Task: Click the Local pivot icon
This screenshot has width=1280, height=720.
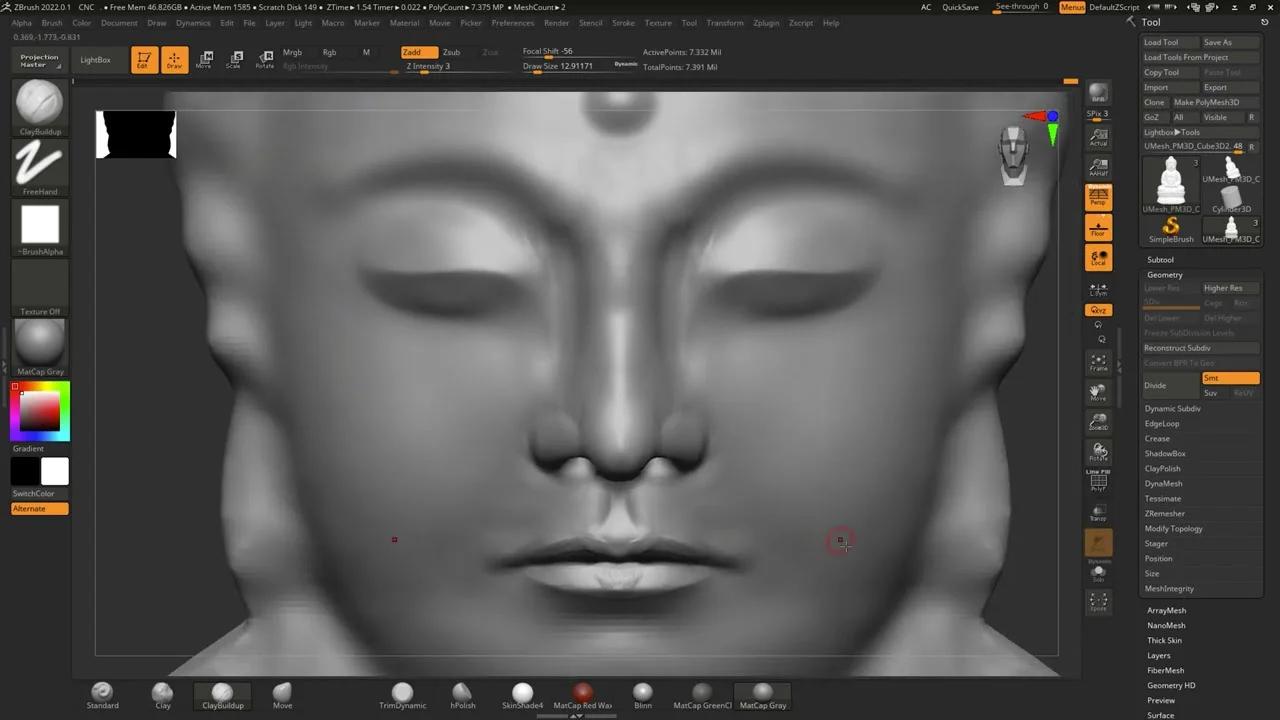Action: point(1099,258)
